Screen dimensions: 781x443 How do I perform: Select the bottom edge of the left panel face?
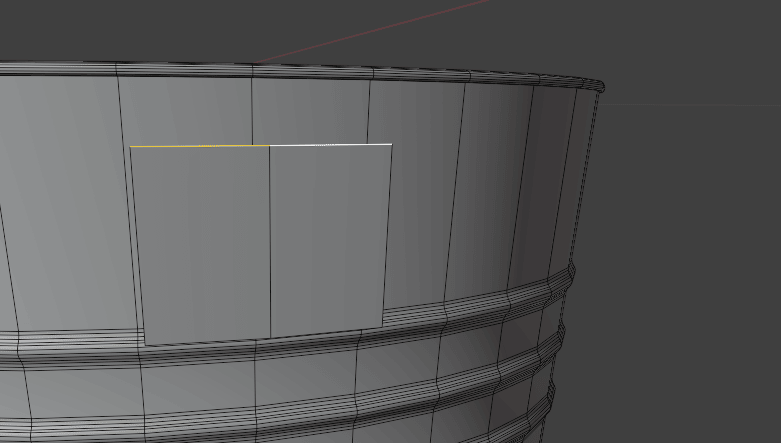tap(208, 342)
